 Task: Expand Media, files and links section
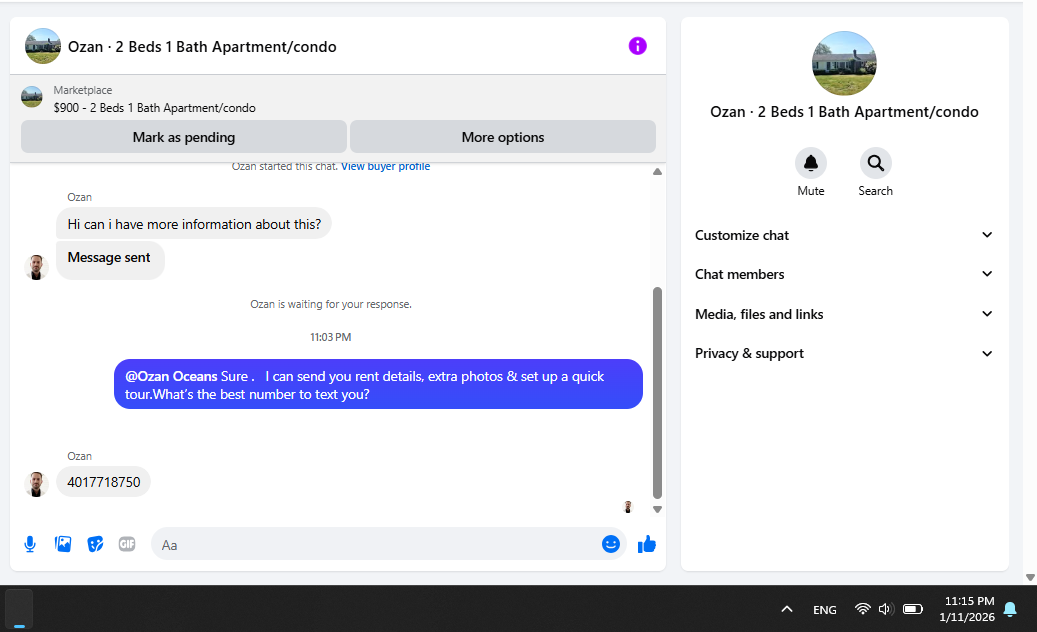(845, 314)
